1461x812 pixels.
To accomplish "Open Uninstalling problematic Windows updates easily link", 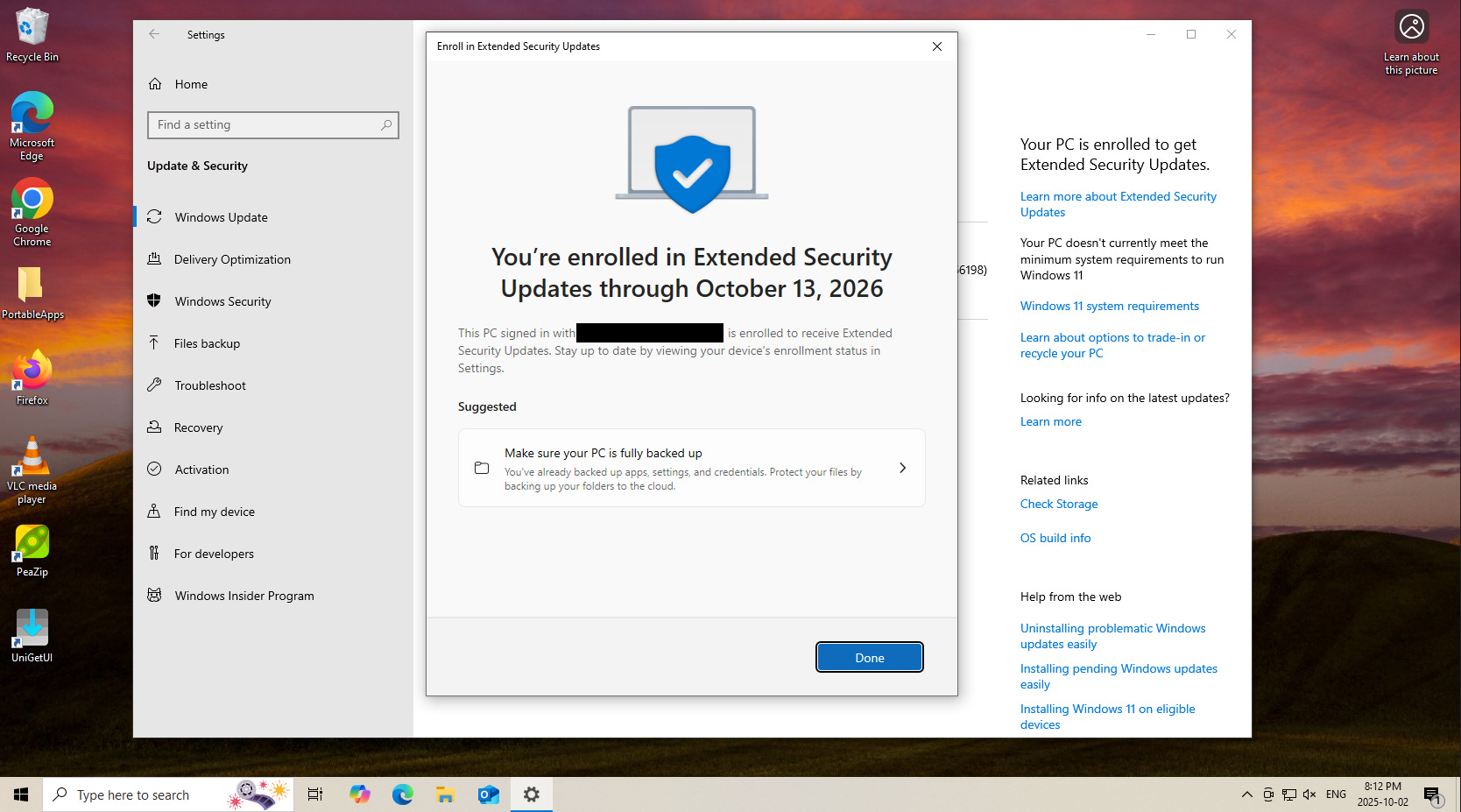I will pyautogui.click(x=1112, y=636).
